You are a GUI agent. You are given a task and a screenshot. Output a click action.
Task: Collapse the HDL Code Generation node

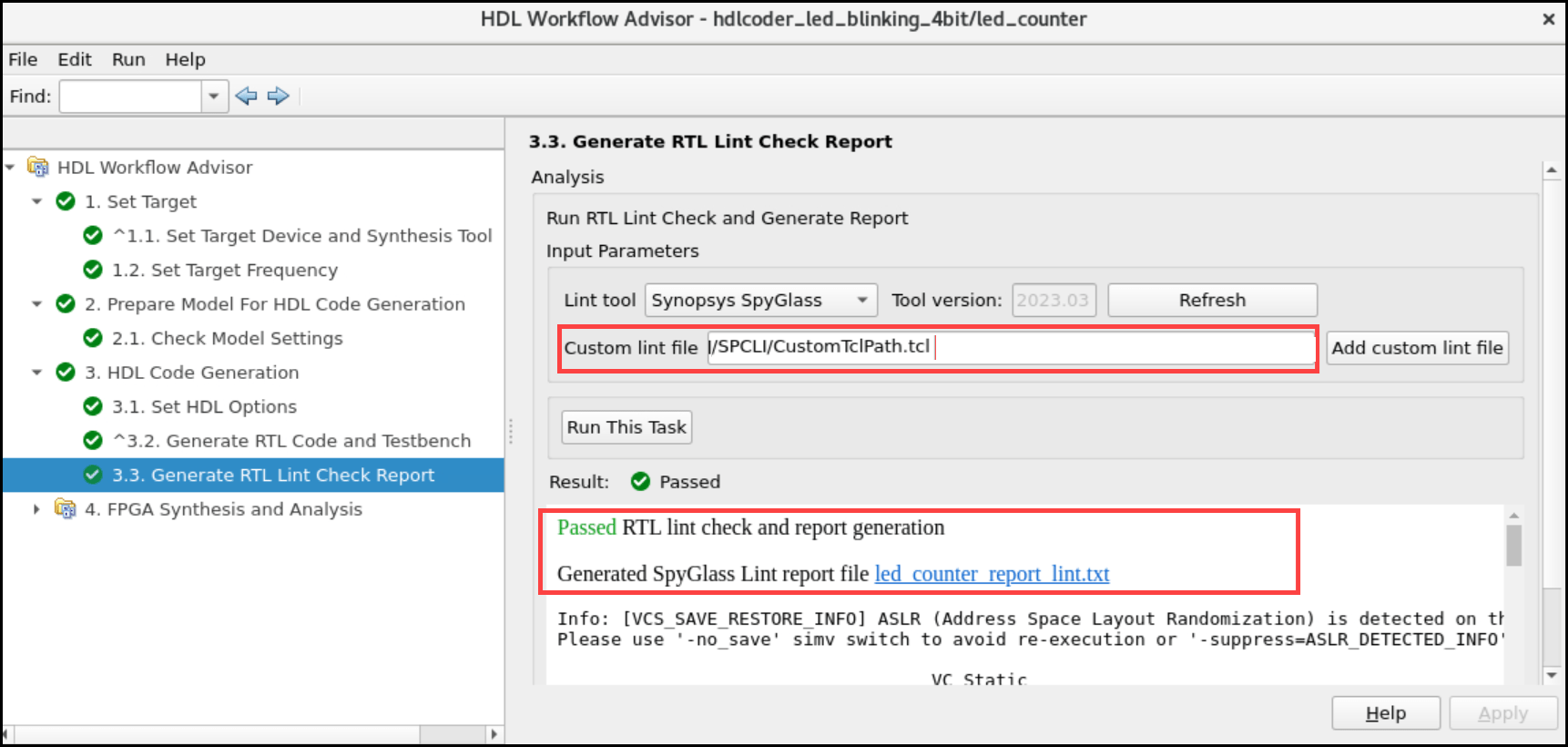click(36, 373)
